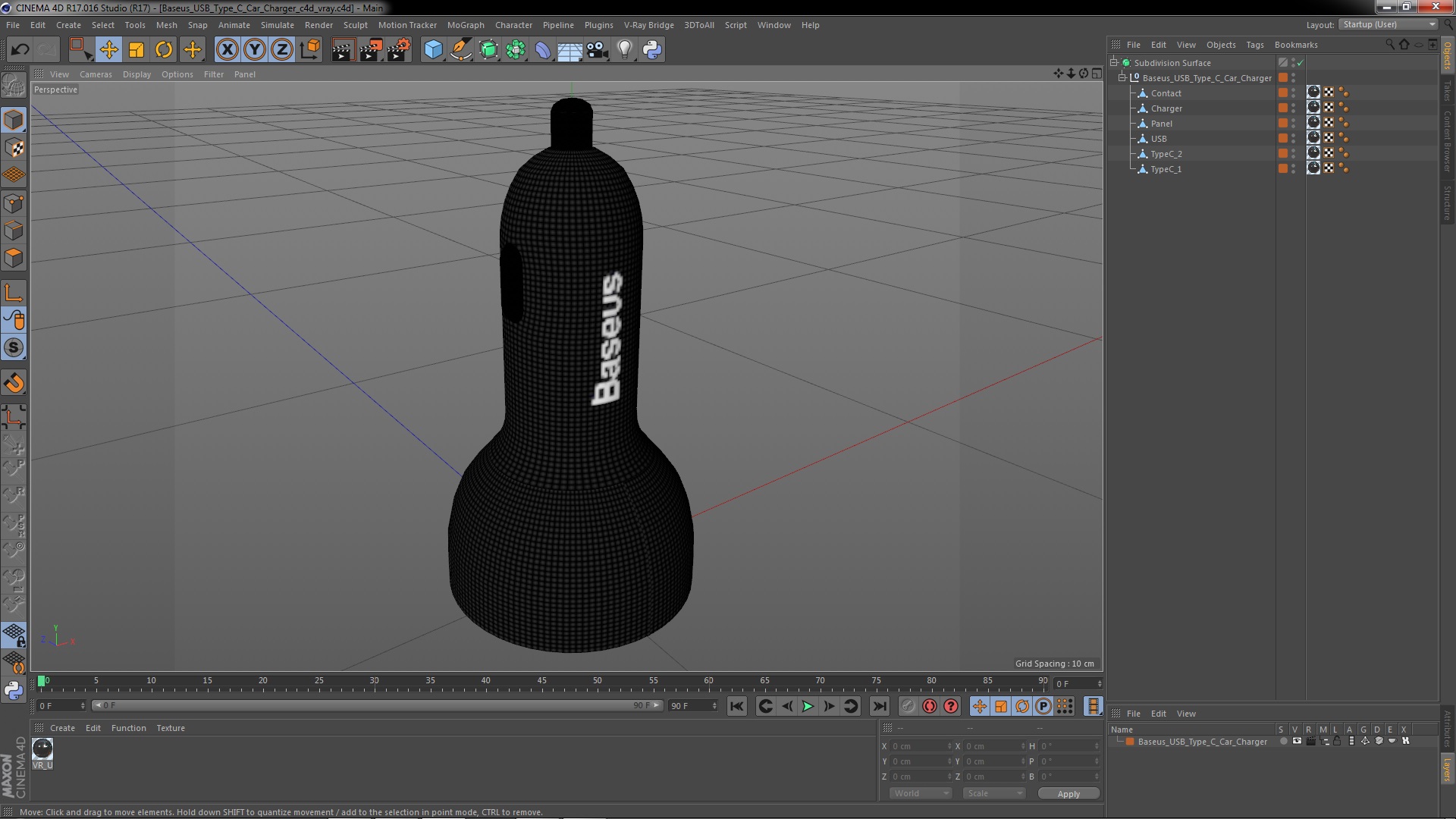Open the V-Ray Bridge menu
This screenshot has height=819, width=1456.
tap(648, 25)
